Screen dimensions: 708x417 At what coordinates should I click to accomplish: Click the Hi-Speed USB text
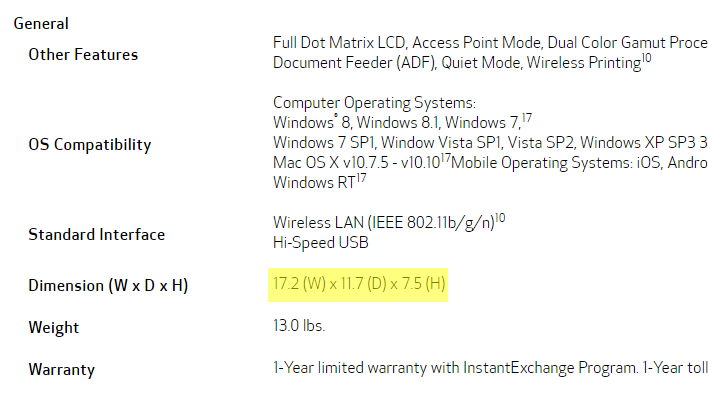321,243
